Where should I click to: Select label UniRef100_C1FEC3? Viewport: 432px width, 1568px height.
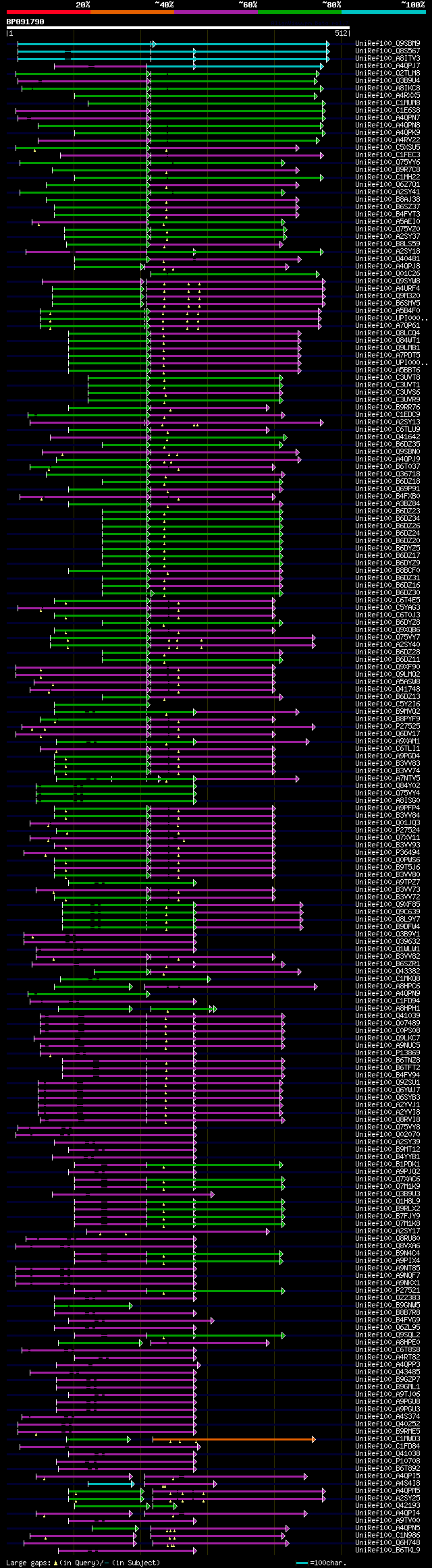(x=387, y=155)
